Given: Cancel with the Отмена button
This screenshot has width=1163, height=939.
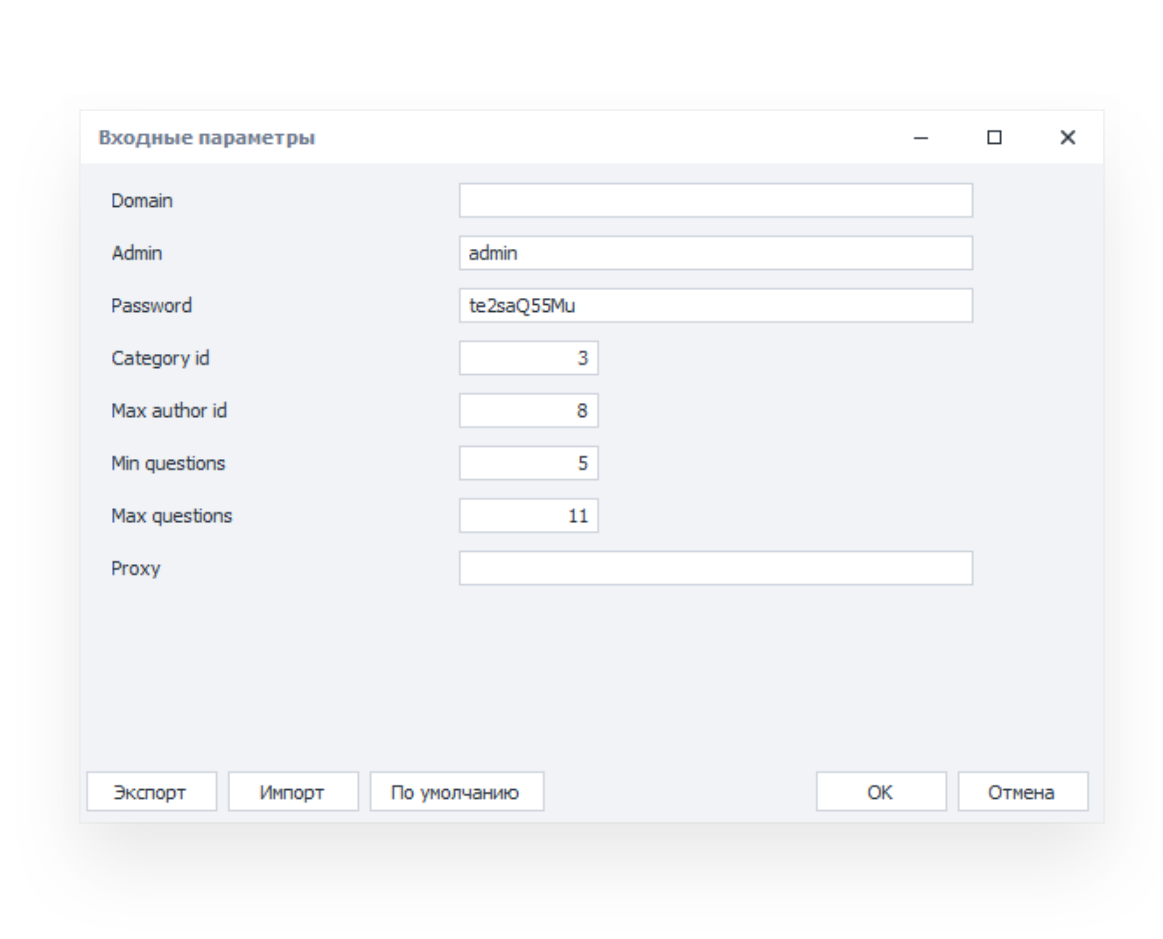Looking at the screenshot, I should (1022, 791).
